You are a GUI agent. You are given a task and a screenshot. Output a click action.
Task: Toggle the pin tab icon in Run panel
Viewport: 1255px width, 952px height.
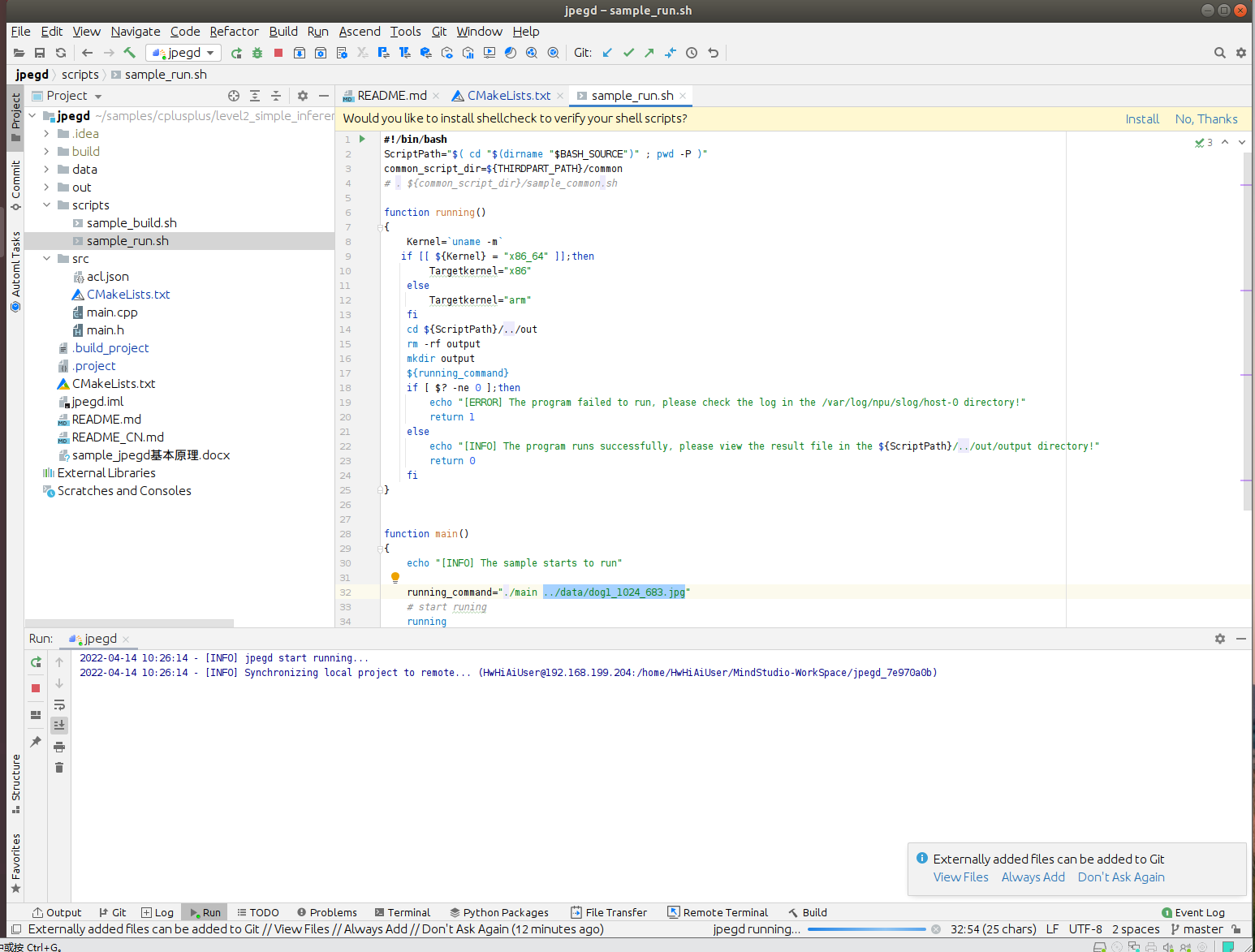36,742
